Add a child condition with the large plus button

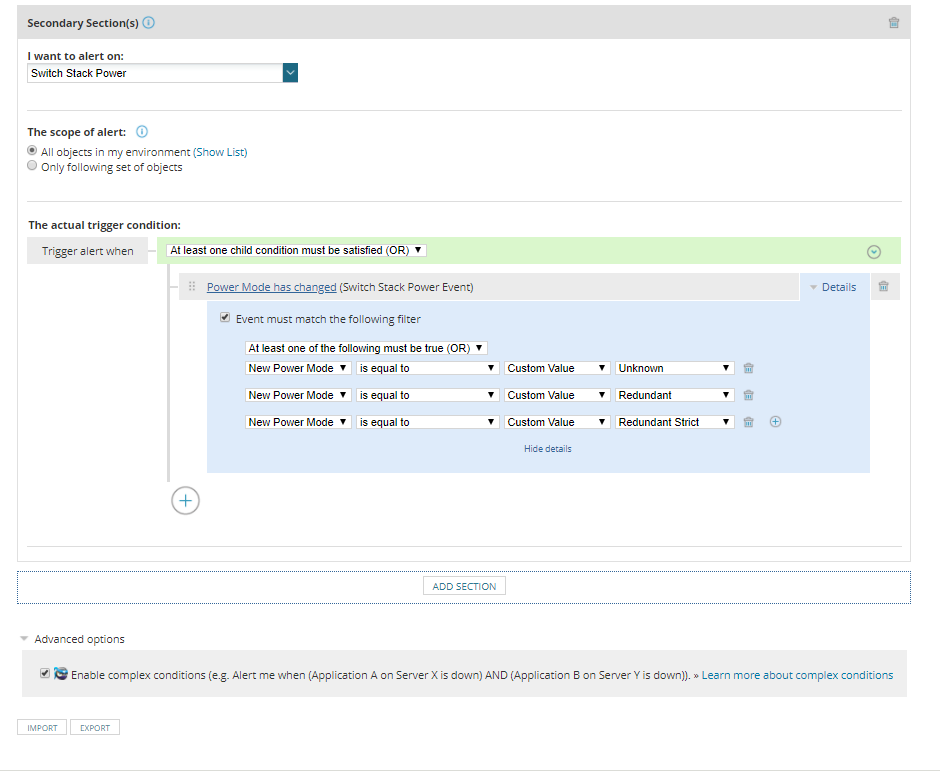185,501
